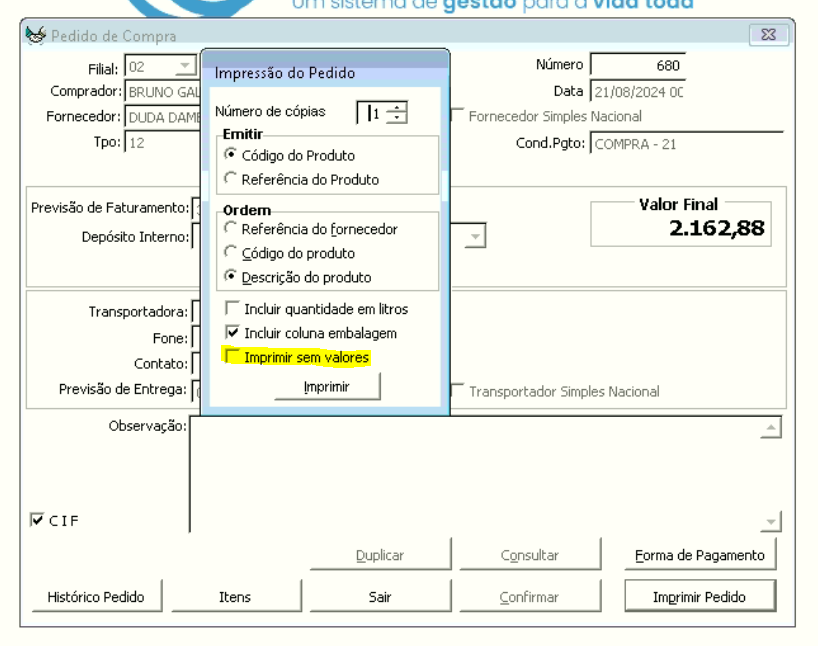818x646 pixels.
Task: Click the Número de cópias spinner arrows
Action: 397,113
